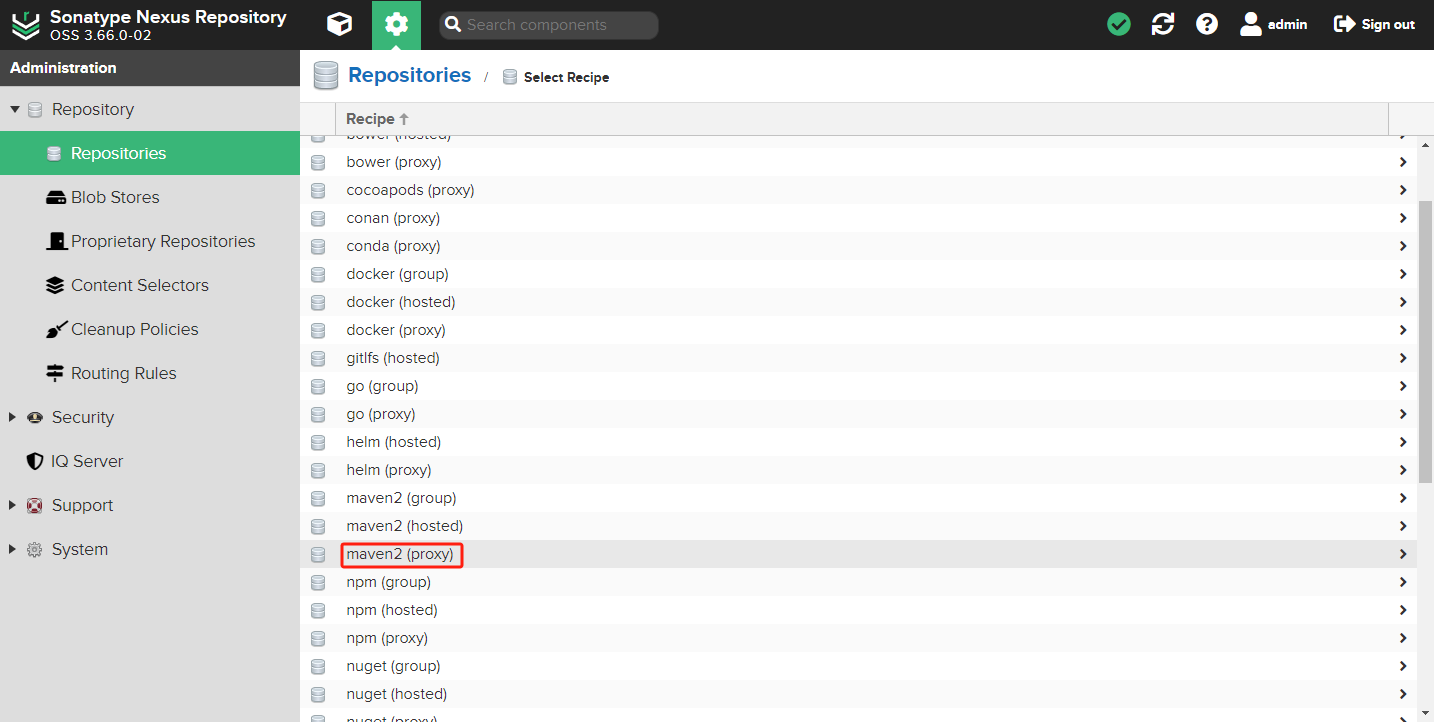
Task: Select the Administration gear icon
Action: [x=396, y=25]
